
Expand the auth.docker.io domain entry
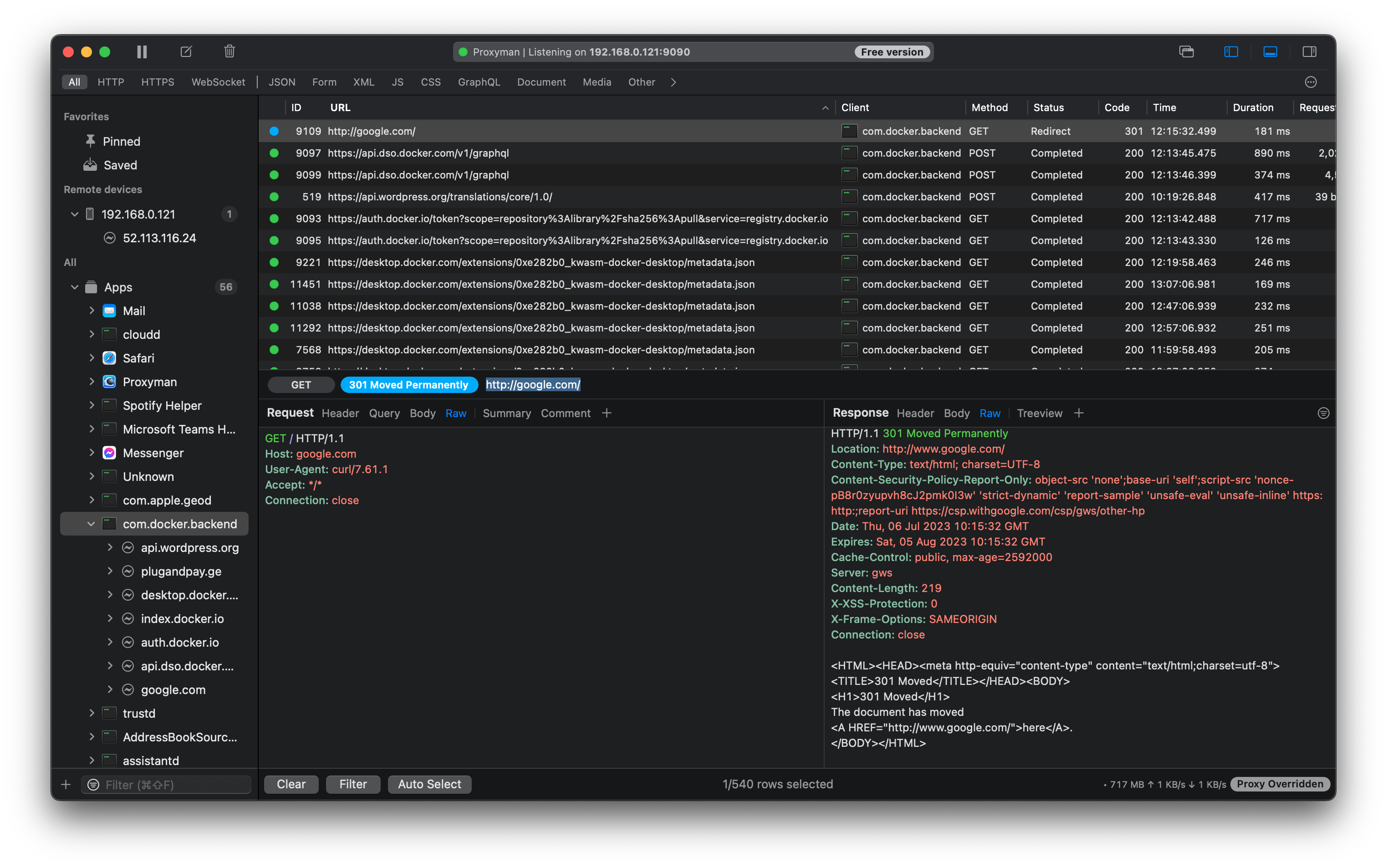pos(110,642)
